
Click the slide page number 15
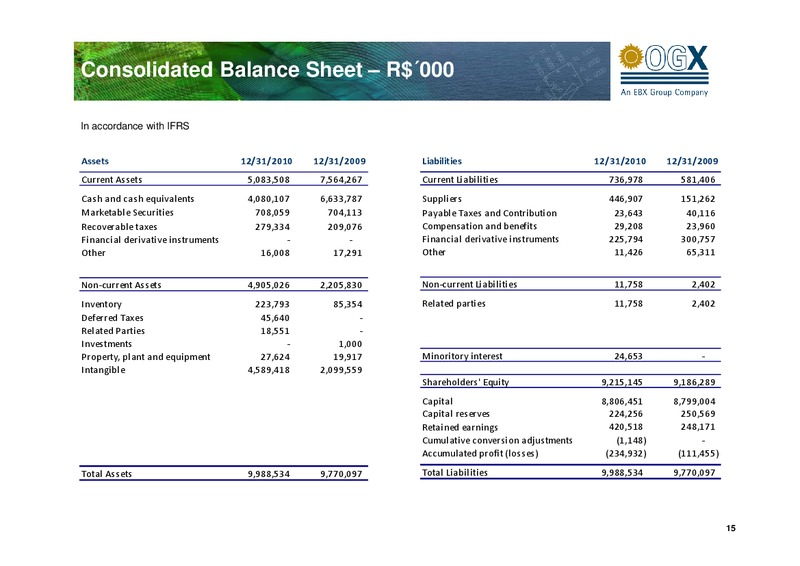(x=731, y=529)
